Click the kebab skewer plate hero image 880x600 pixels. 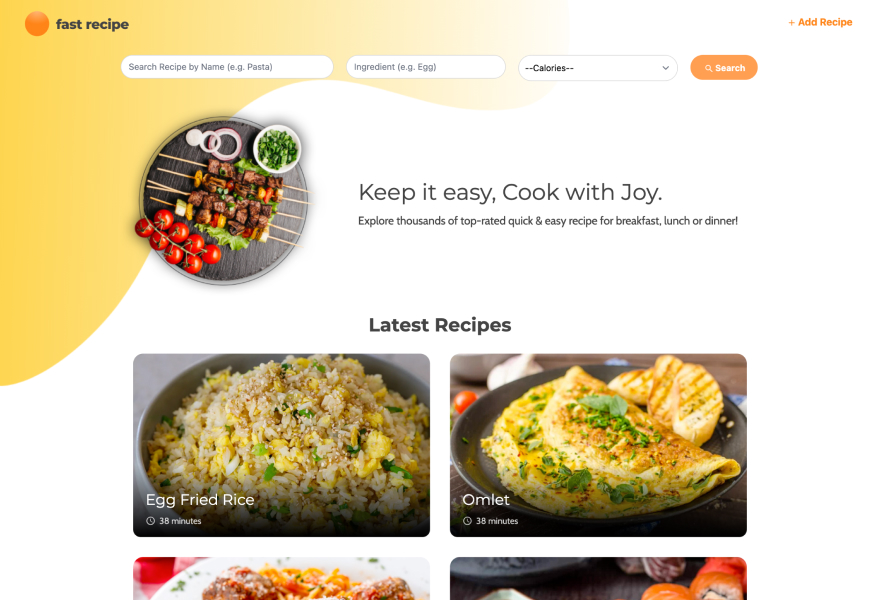click(x=223, y=200)
